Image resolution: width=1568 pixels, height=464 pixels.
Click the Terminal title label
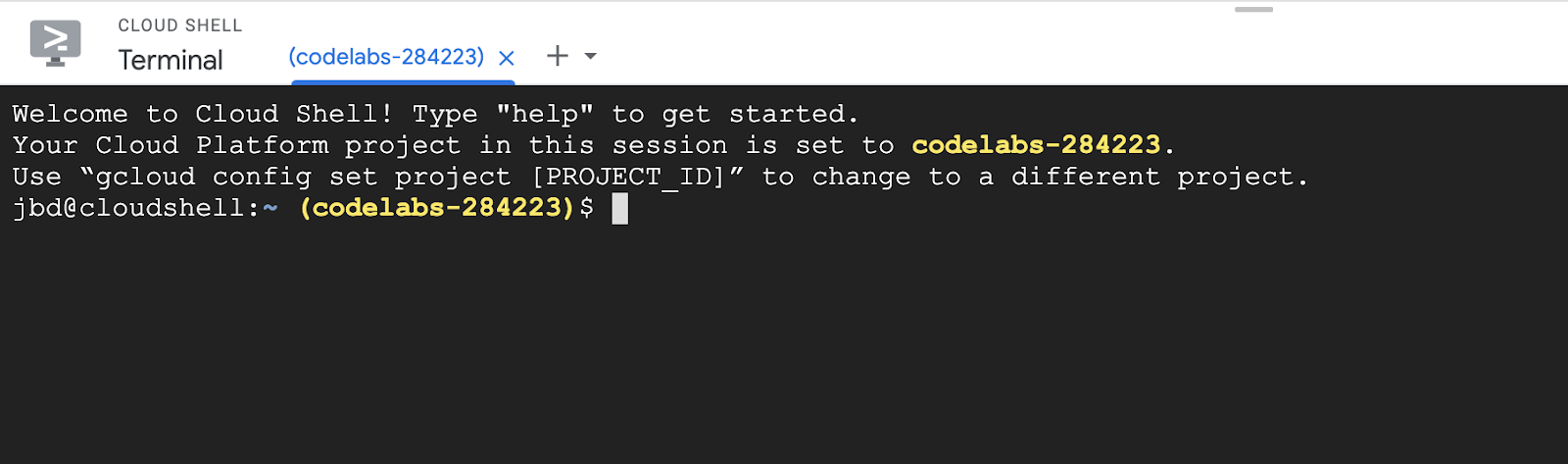171,61
